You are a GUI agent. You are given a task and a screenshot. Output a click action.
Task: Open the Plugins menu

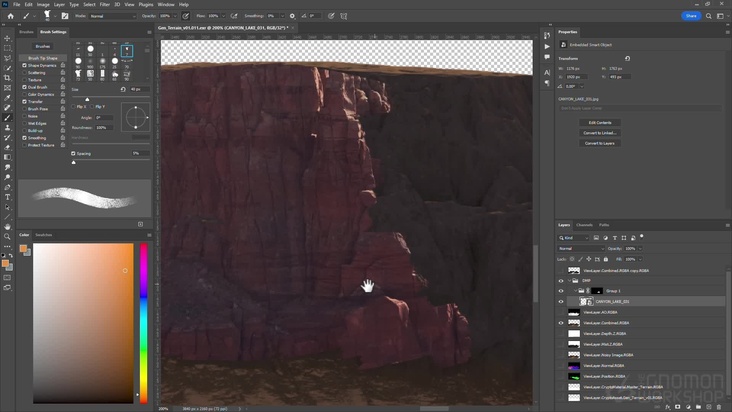pos(146,4)
